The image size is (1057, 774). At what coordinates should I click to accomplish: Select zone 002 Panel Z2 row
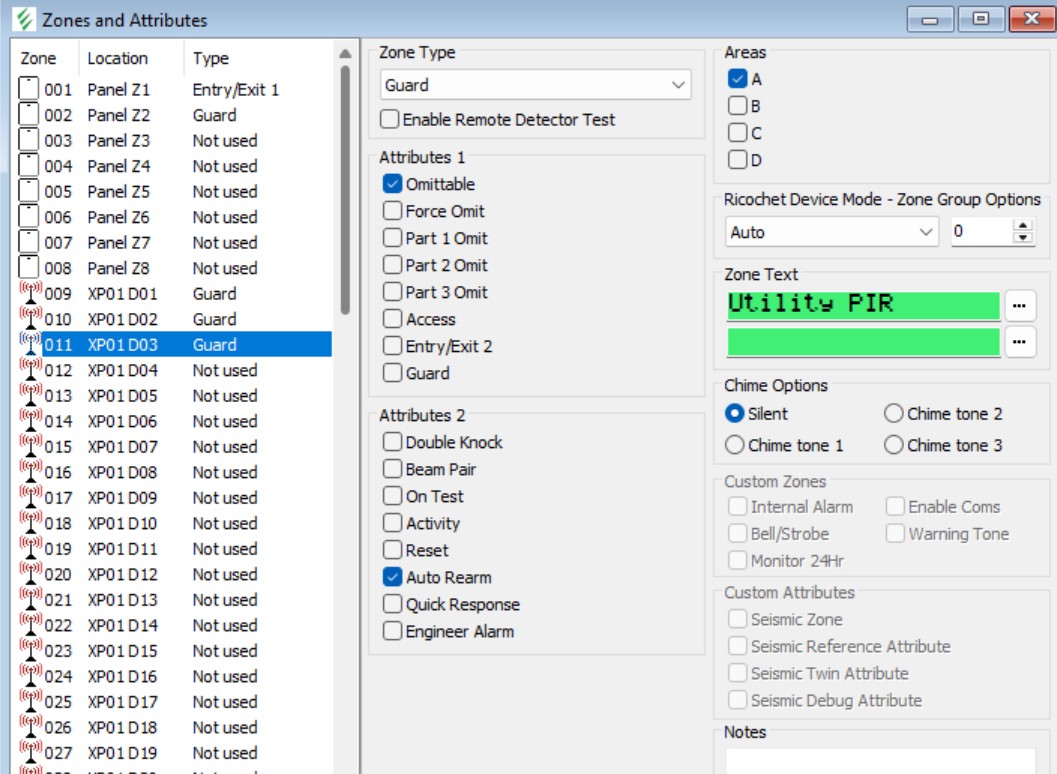click(150, 115)
